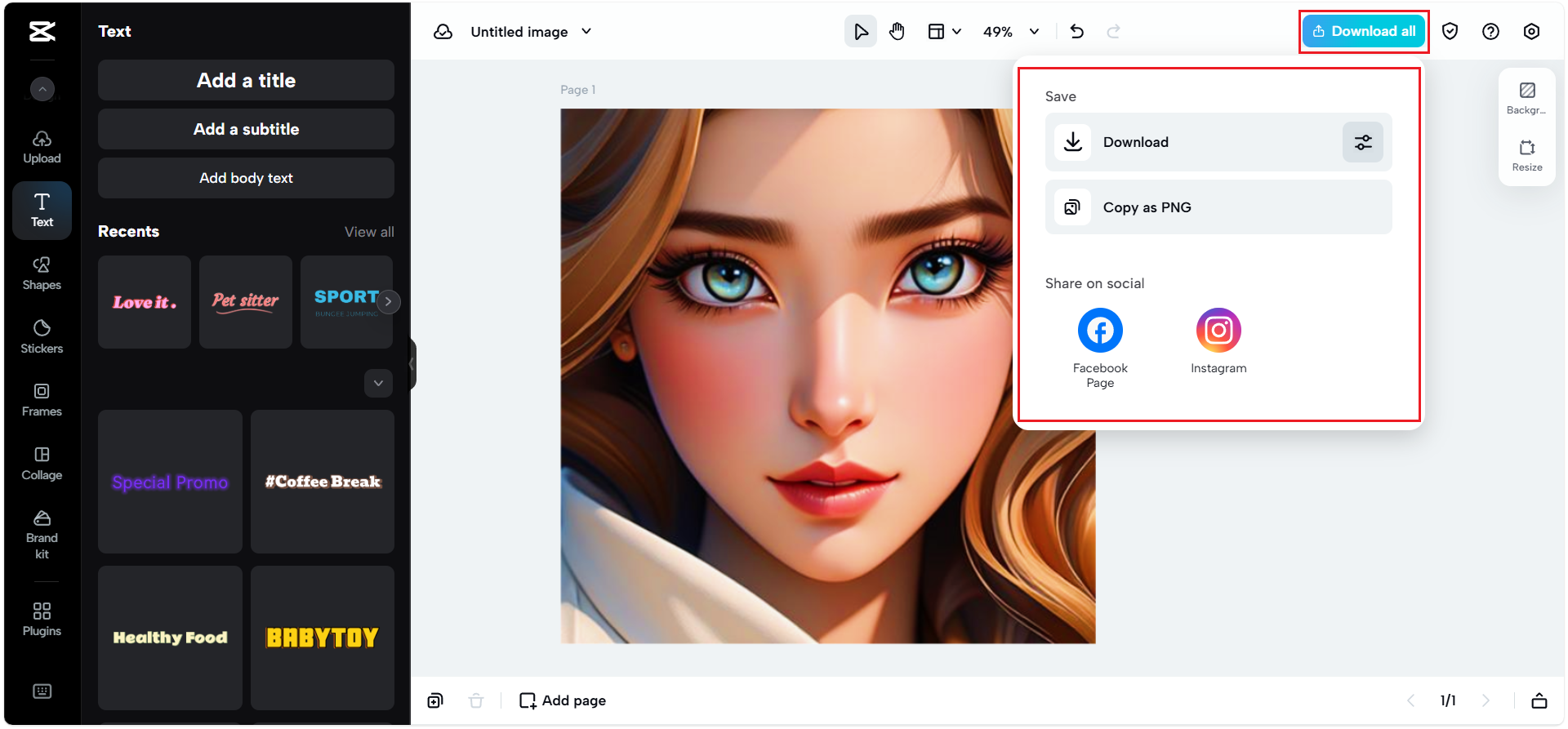The width and height of the screenshot is (1568, 729).
Task: Undo the last action
Action: pyautogui.click(x=1077, y=32)
